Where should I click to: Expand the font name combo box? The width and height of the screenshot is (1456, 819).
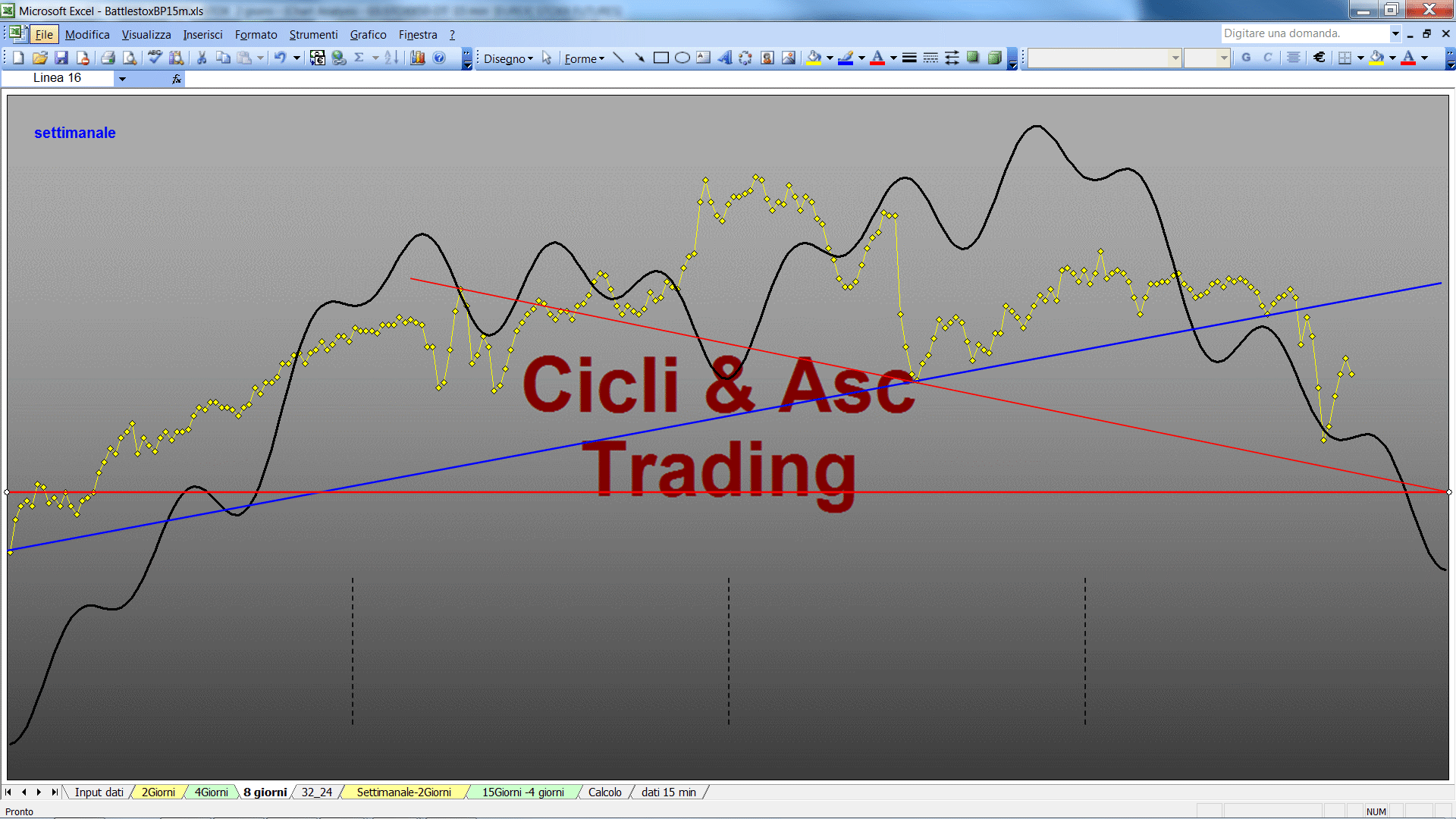(1175, 58)
